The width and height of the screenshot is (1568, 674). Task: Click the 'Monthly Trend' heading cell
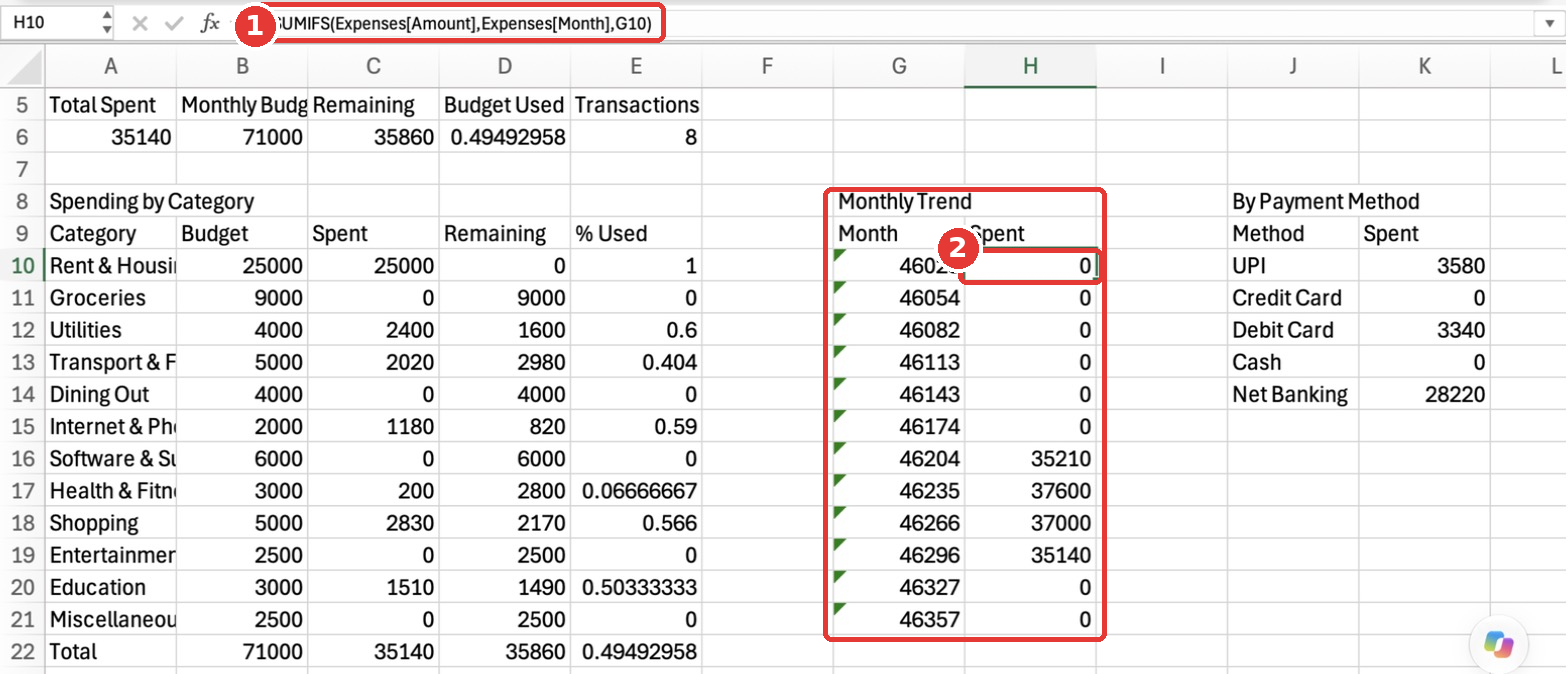(x=899, y=201)
